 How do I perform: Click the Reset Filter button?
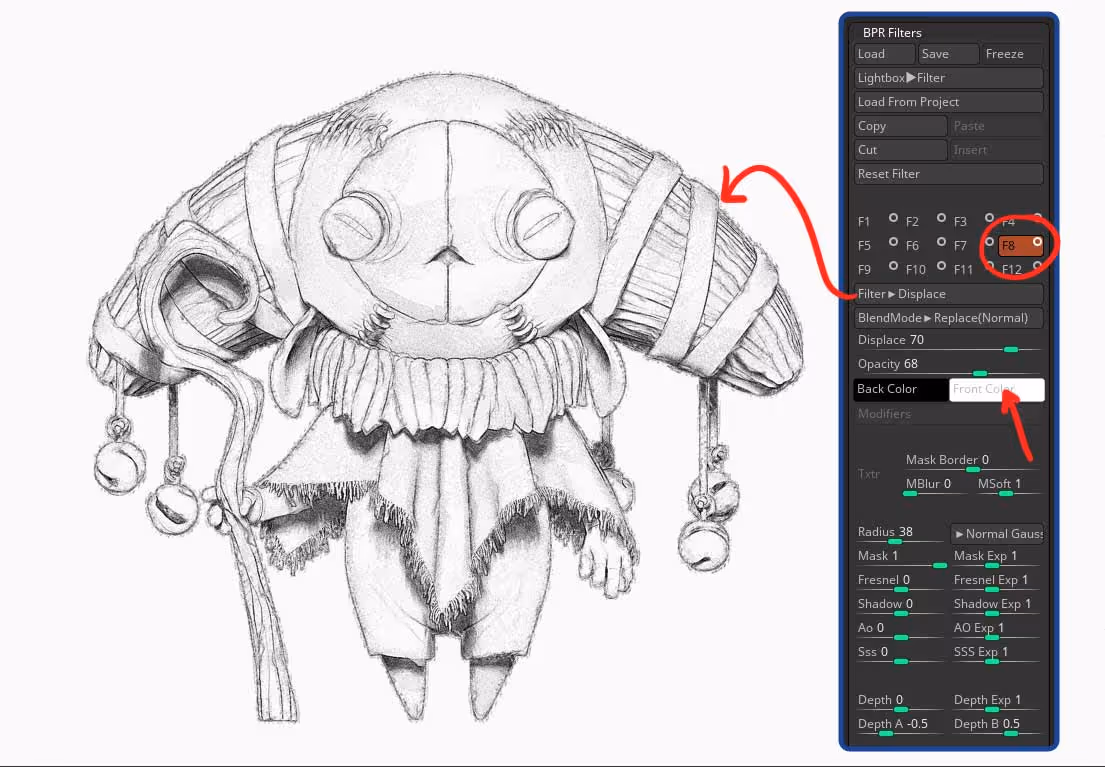pyautogui.click(x=949, y=174)
